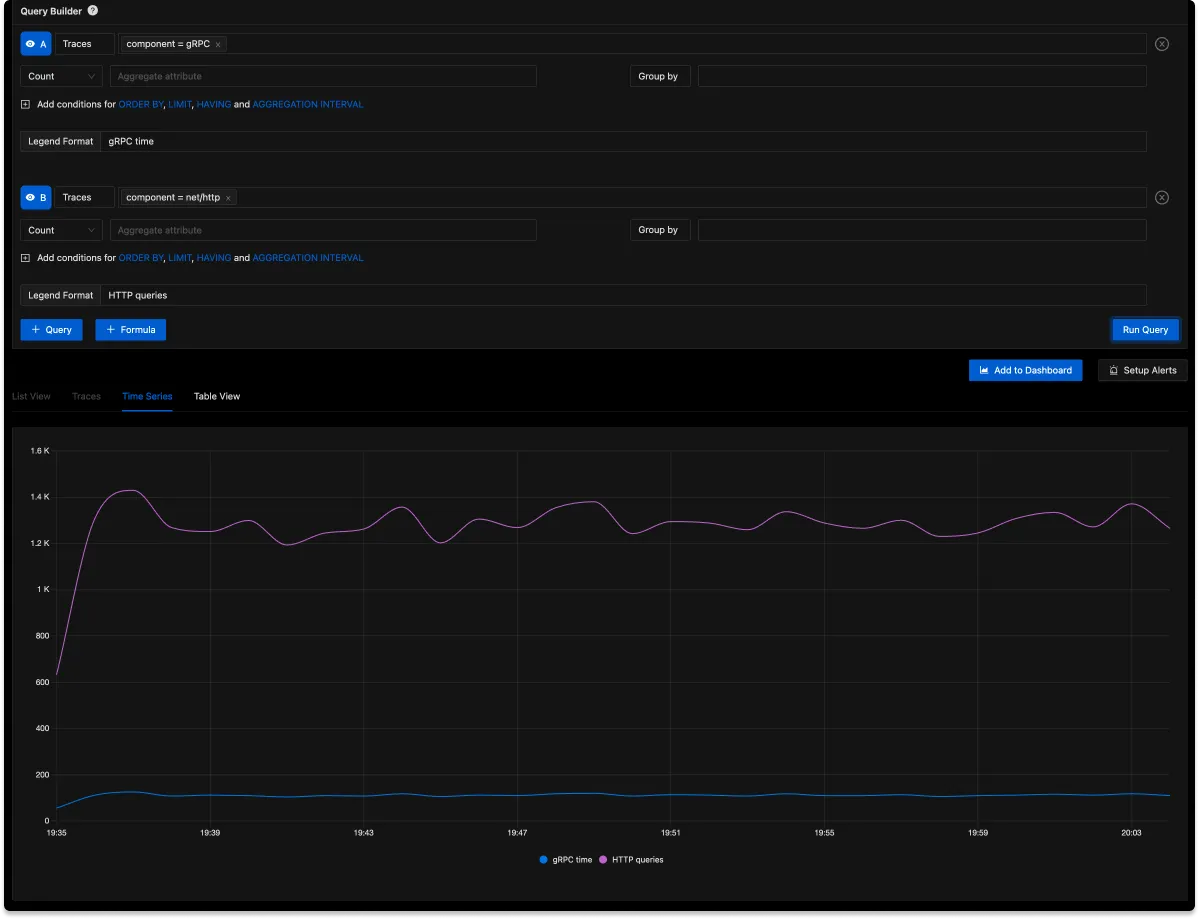Delete query B with circled X icon
1199x919 pixels.
click(x=1162, y=197)
